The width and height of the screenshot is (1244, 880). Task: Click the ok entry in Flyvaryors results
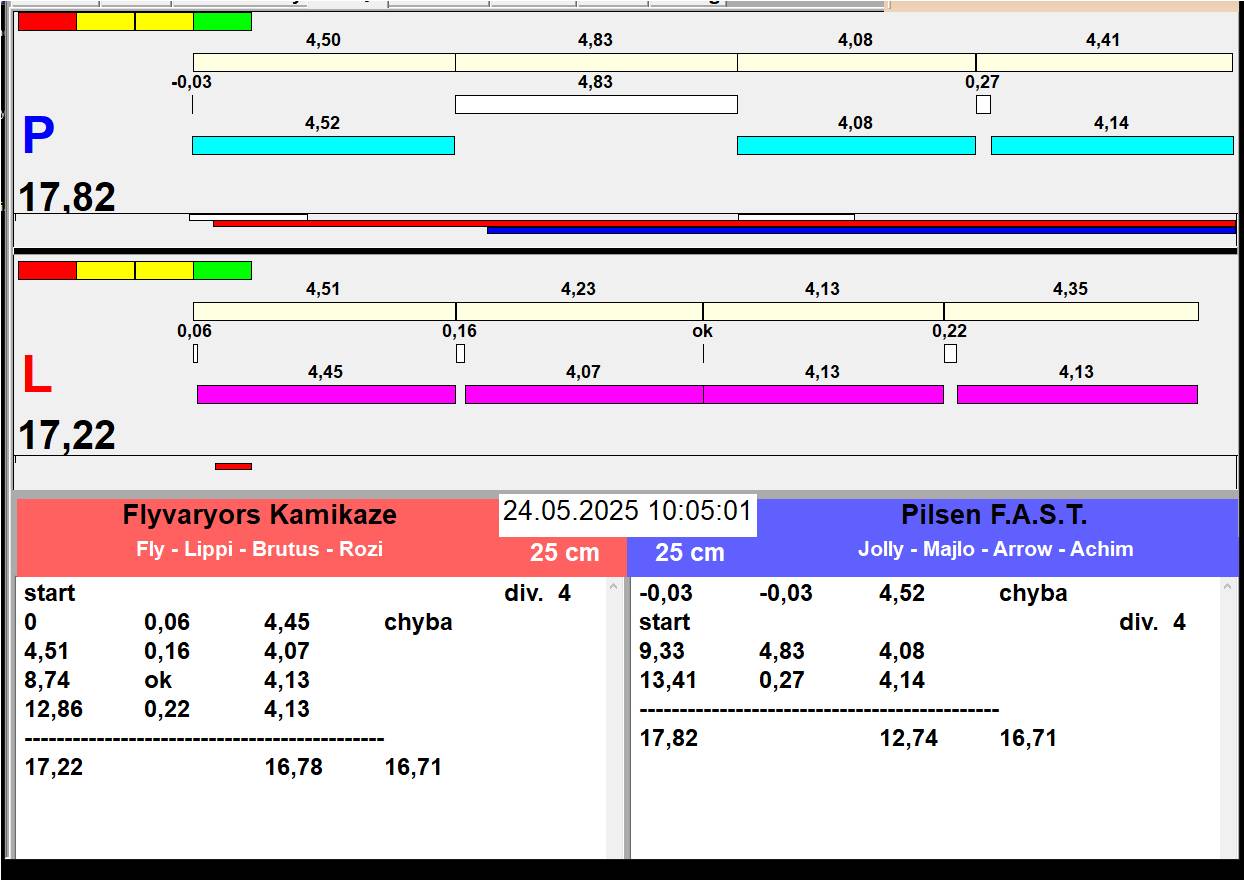coord(158,680)
